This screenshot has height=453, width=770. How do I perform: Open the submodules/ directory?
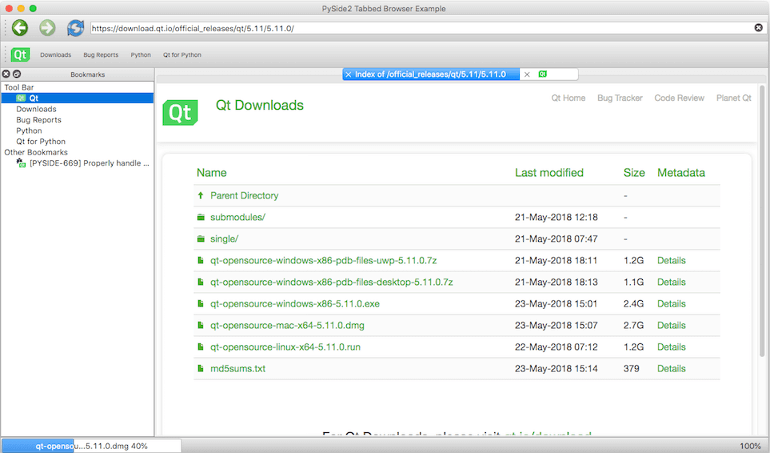238,217
